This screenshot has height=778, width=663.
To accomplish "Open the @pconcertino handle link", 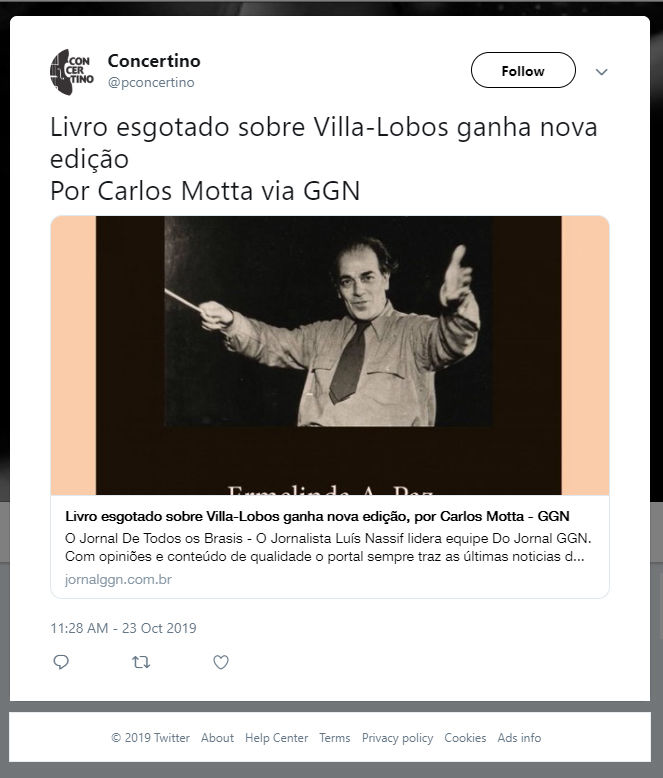I will (151, 82).
